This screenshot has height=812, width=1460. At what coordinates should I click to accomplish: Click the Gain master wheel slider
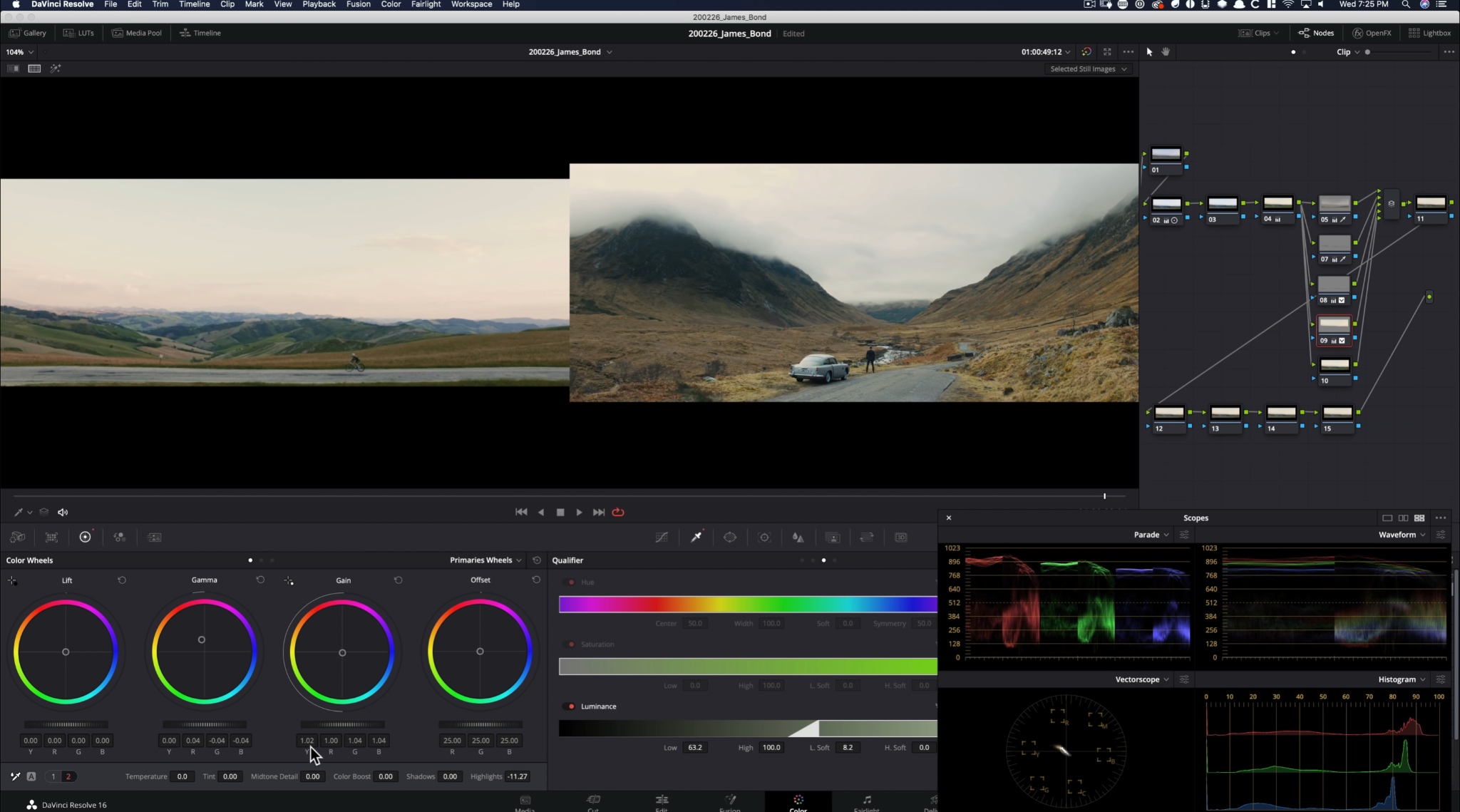point(342,724)
